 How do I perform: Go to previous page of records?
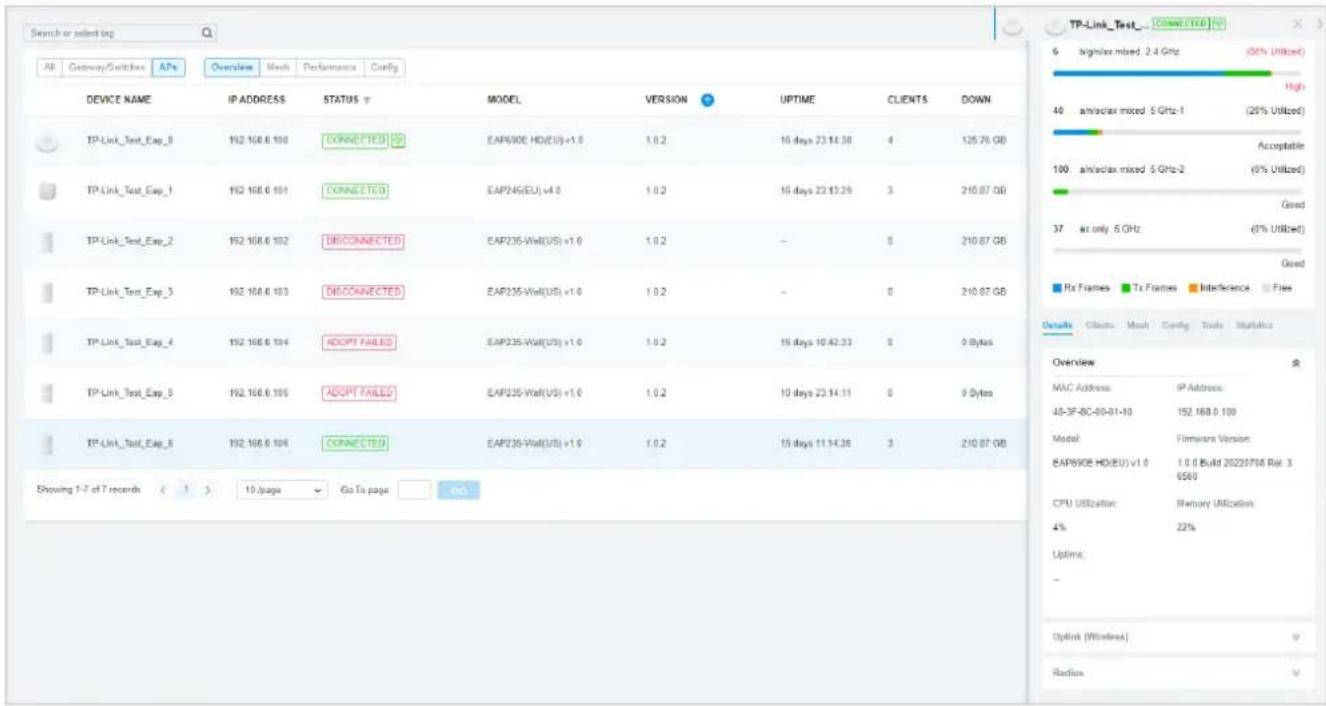pyautogui.click(x=164, y=490)
